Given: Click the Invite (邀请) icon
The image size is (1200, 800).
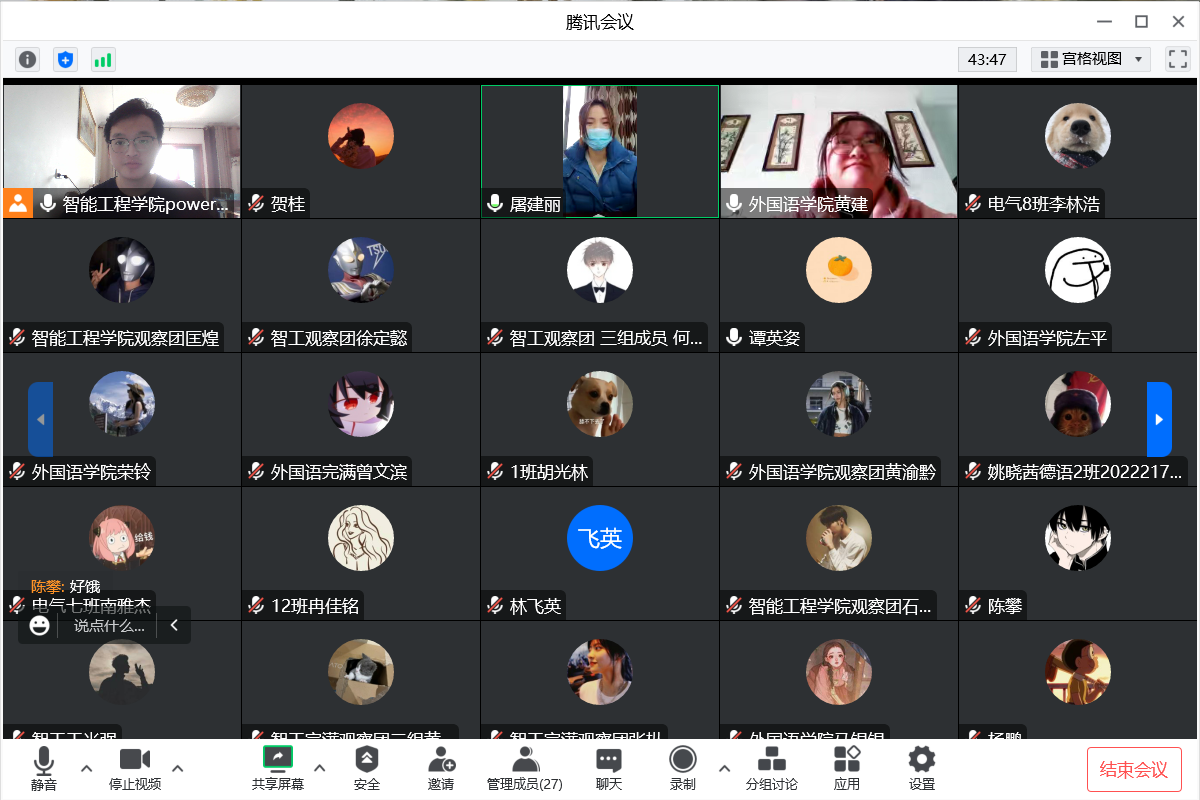Looking at the screenshot, I should (441, 767).
